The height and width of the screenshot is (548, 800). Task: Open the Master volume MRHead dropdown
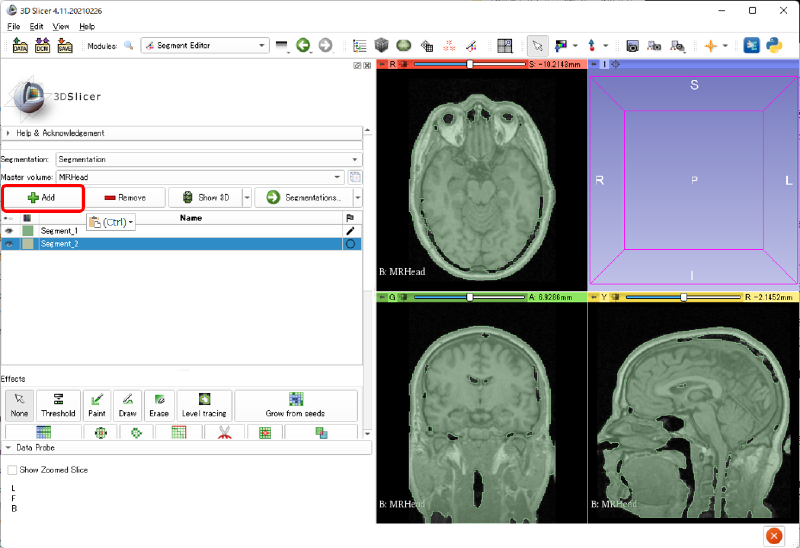point(200,177)
